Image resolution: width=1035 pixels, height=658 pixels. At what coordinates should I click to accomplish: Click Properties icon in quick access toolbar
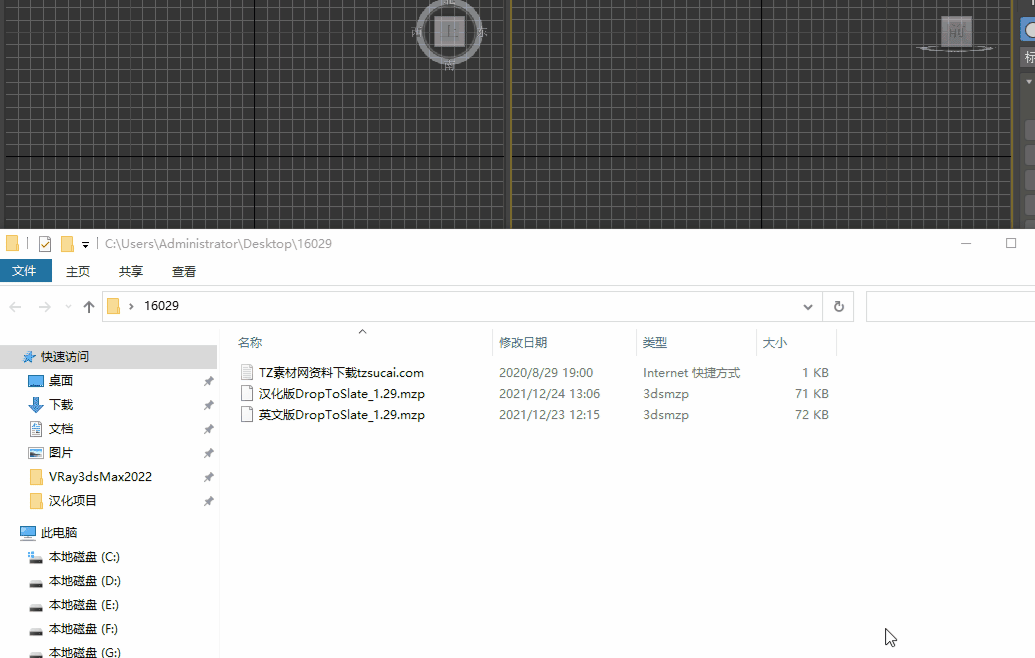point(45,244)
